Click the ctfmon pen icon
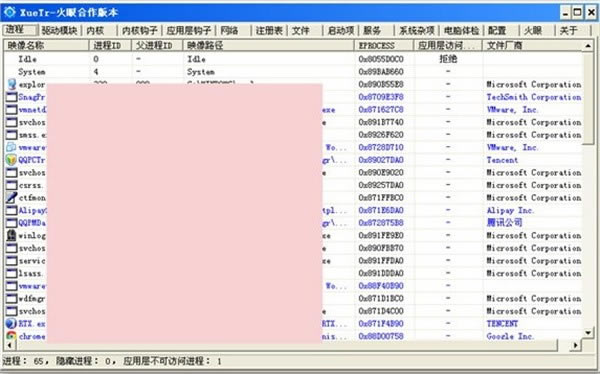This screenshot has width=600, height=374. 11,198
